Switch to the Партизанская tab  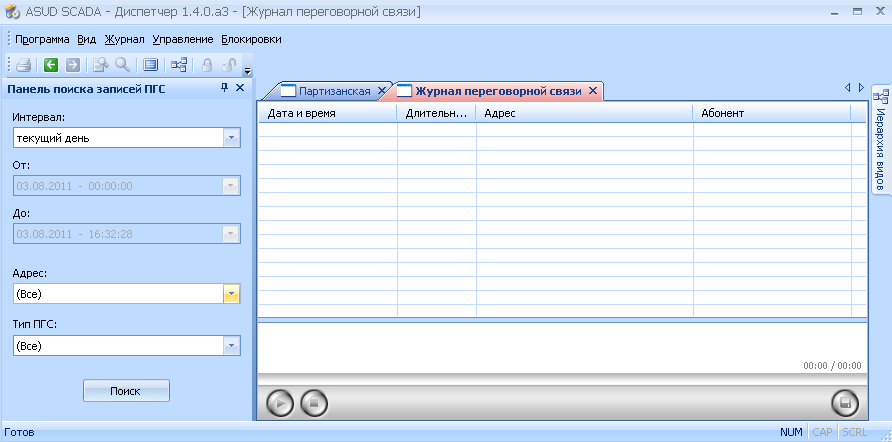(333, 91)
